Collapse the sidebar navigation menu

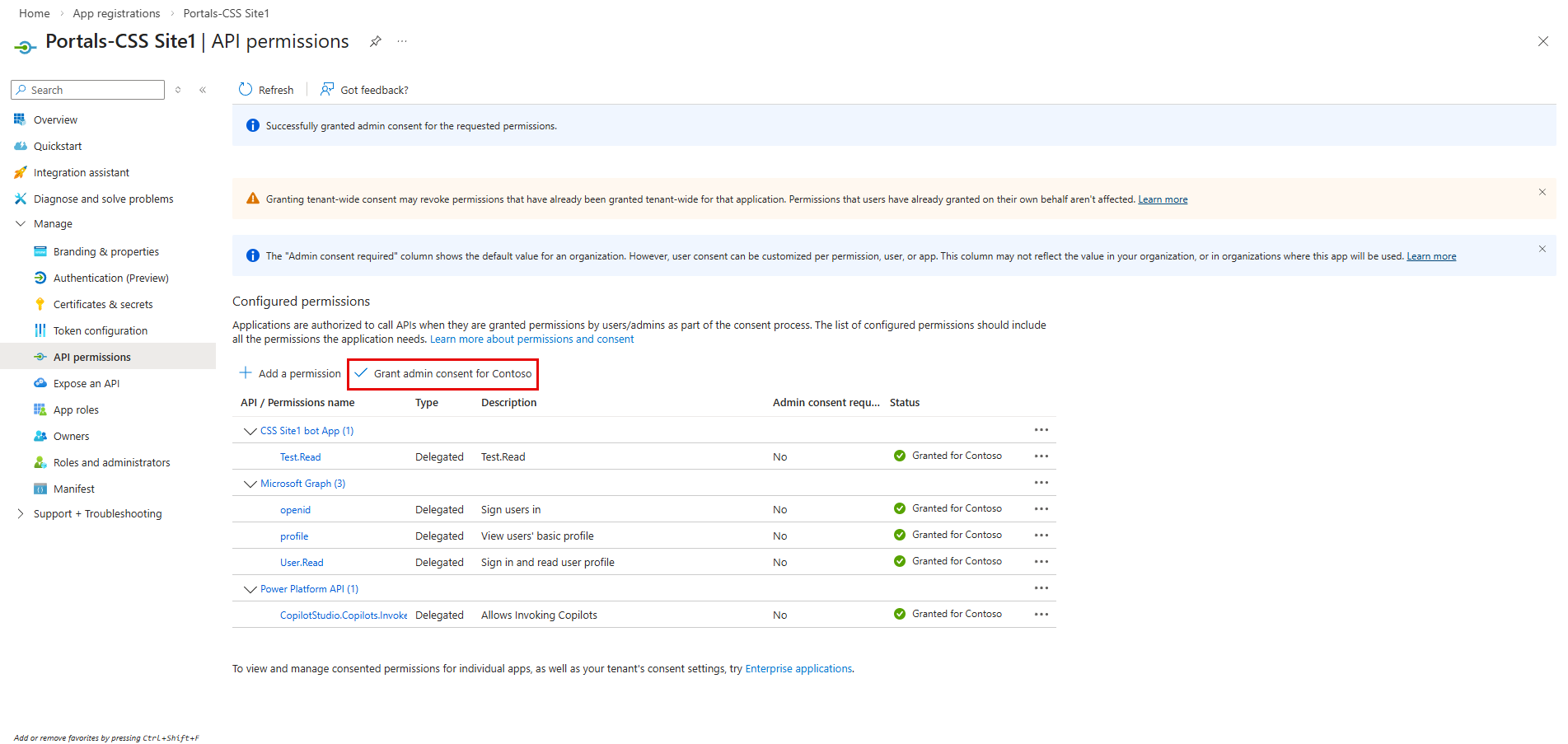[203, 90]
